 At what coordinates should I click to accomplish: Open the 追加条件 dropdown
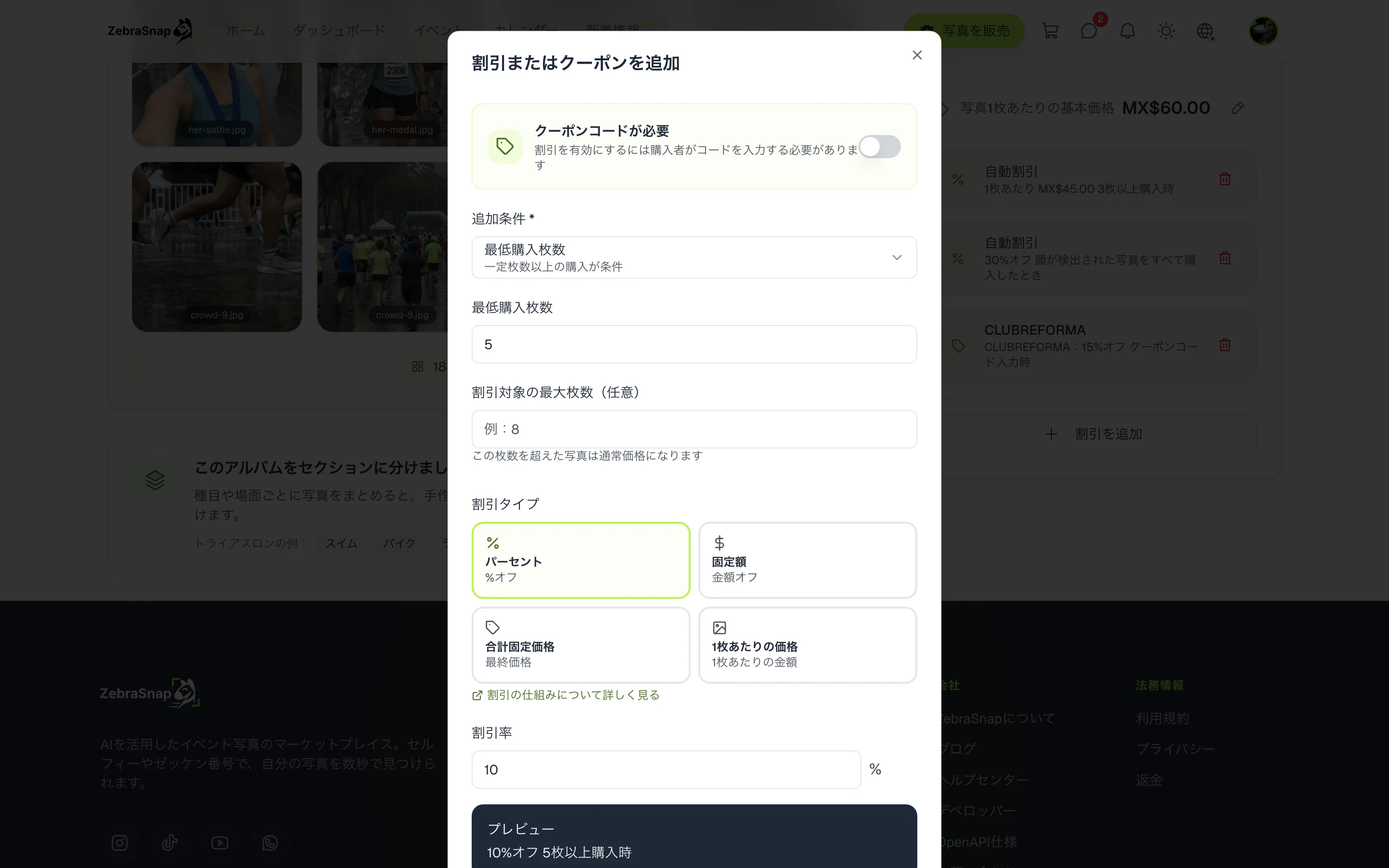(x=694, y=257)
